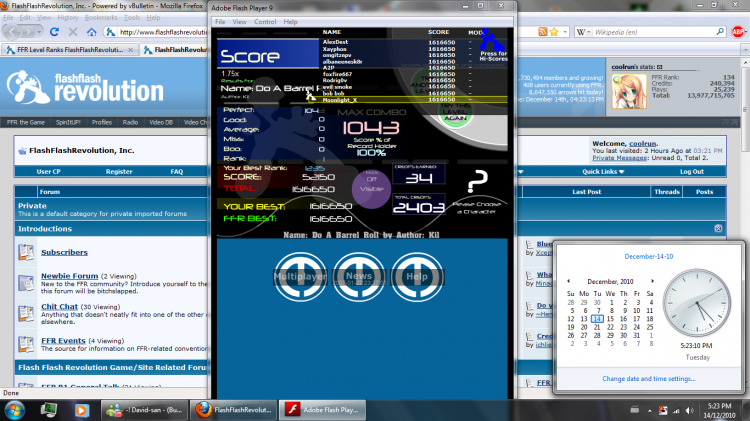Viewport: 750px width, 421px height.
Task: Click the Stop loading icon
Action: coord(73,32)
